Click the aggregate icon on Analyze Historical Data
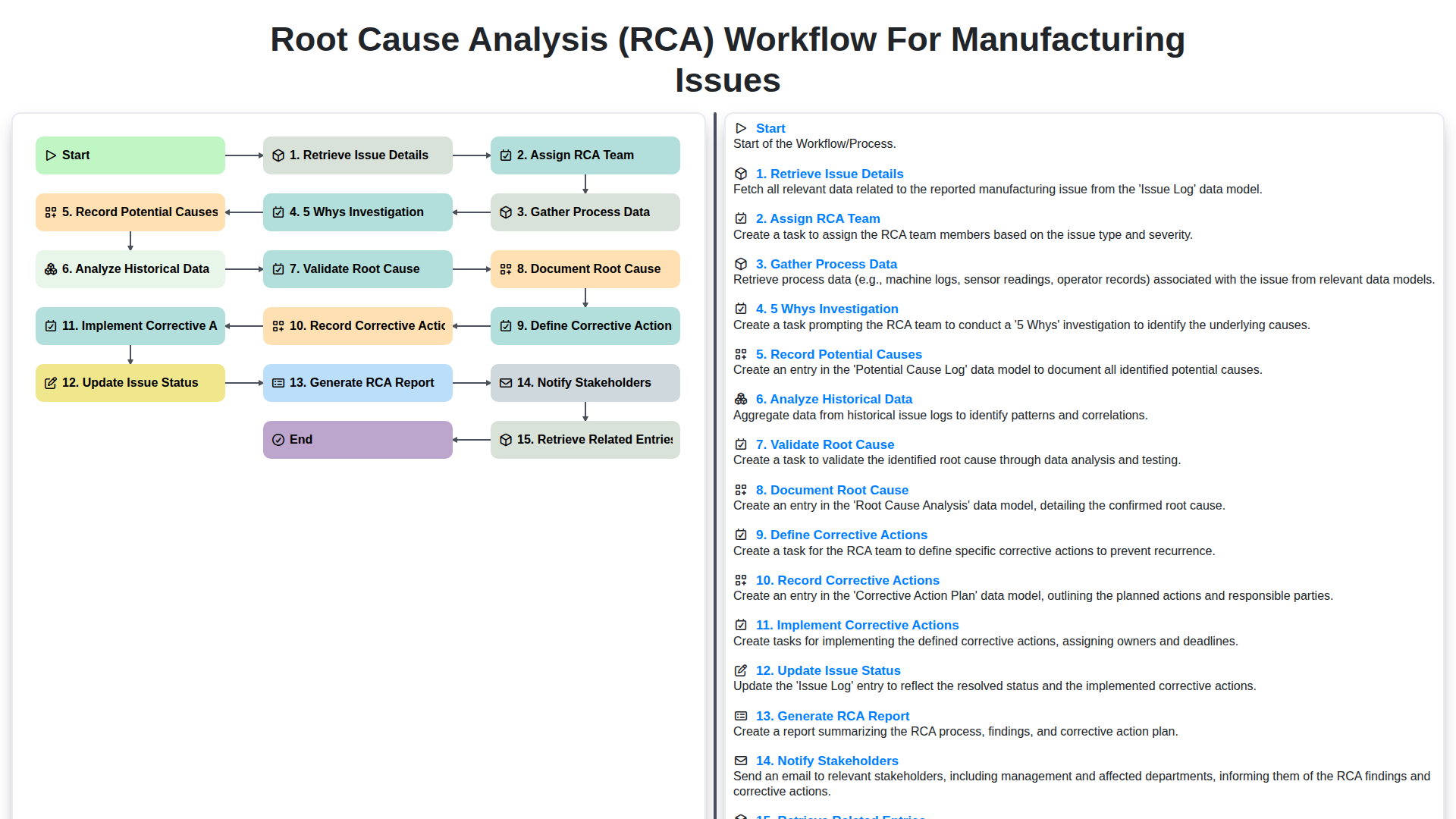The width and height of the screenshot is (1456, 819). (x=50, y=268)
